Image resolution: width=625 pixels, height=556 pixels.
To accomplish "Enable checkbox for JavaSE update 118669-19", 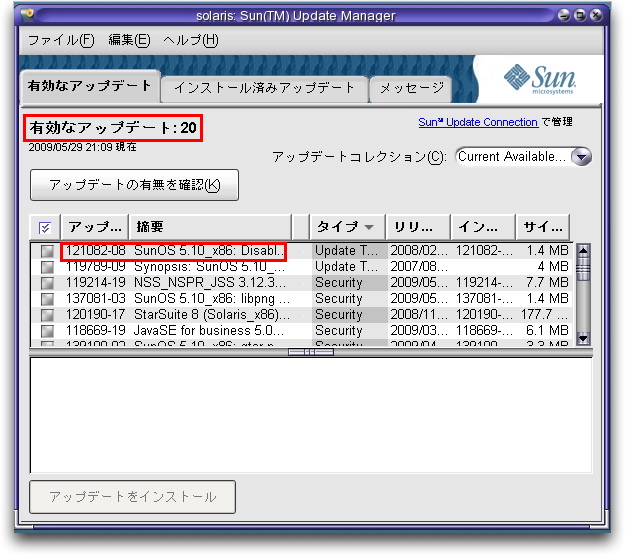I will click(x=46, y=331).
